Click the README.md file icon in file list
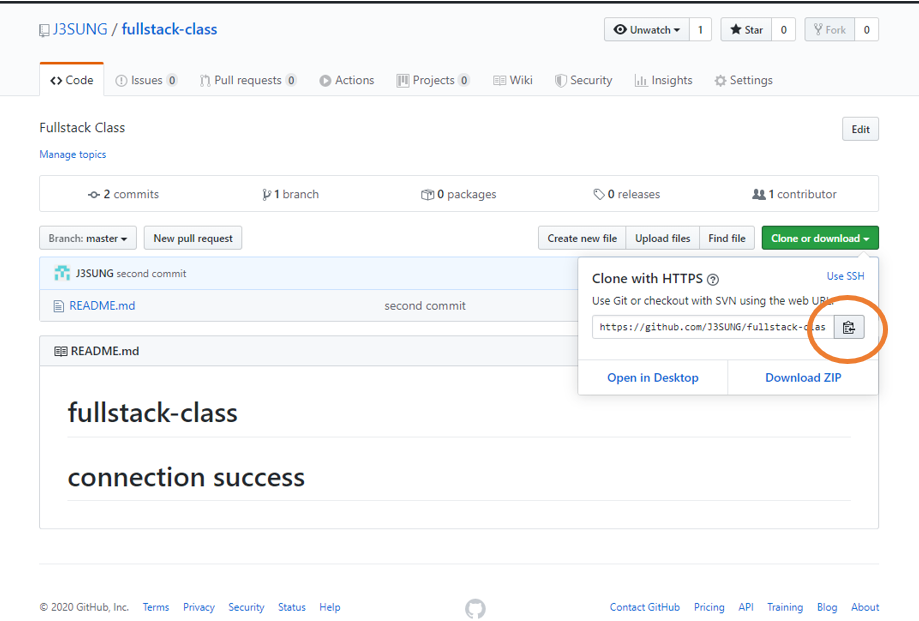This screenshot has height=621, width=919. pyautogui.click(x=59, y=306)
